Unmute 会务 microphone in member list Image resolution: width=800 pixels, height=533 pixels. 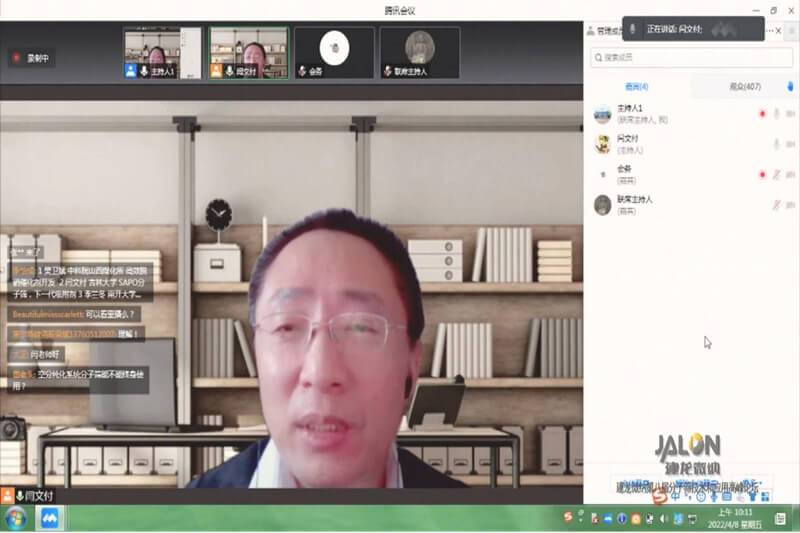[776, 174]
